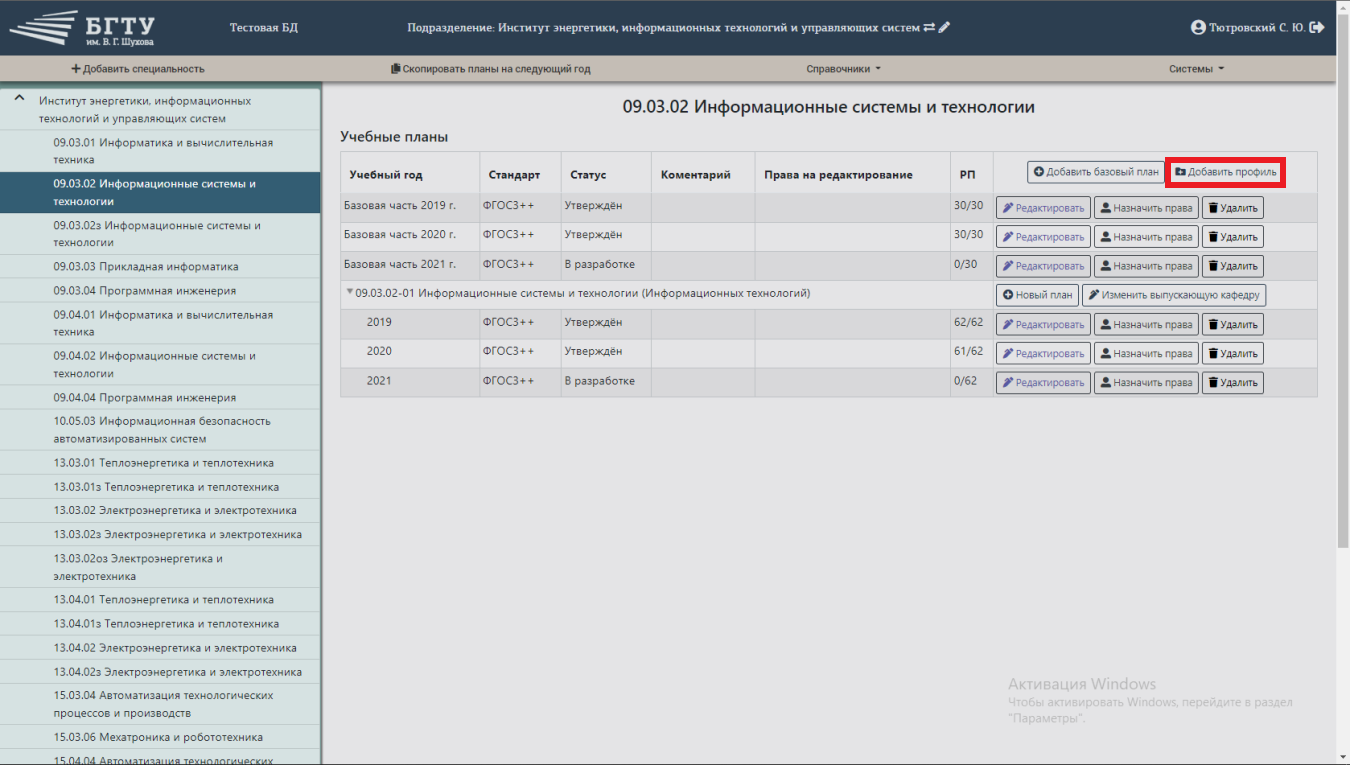Click the Тестовая БД label in header
1350x765 pixels.
click(264, 28)
